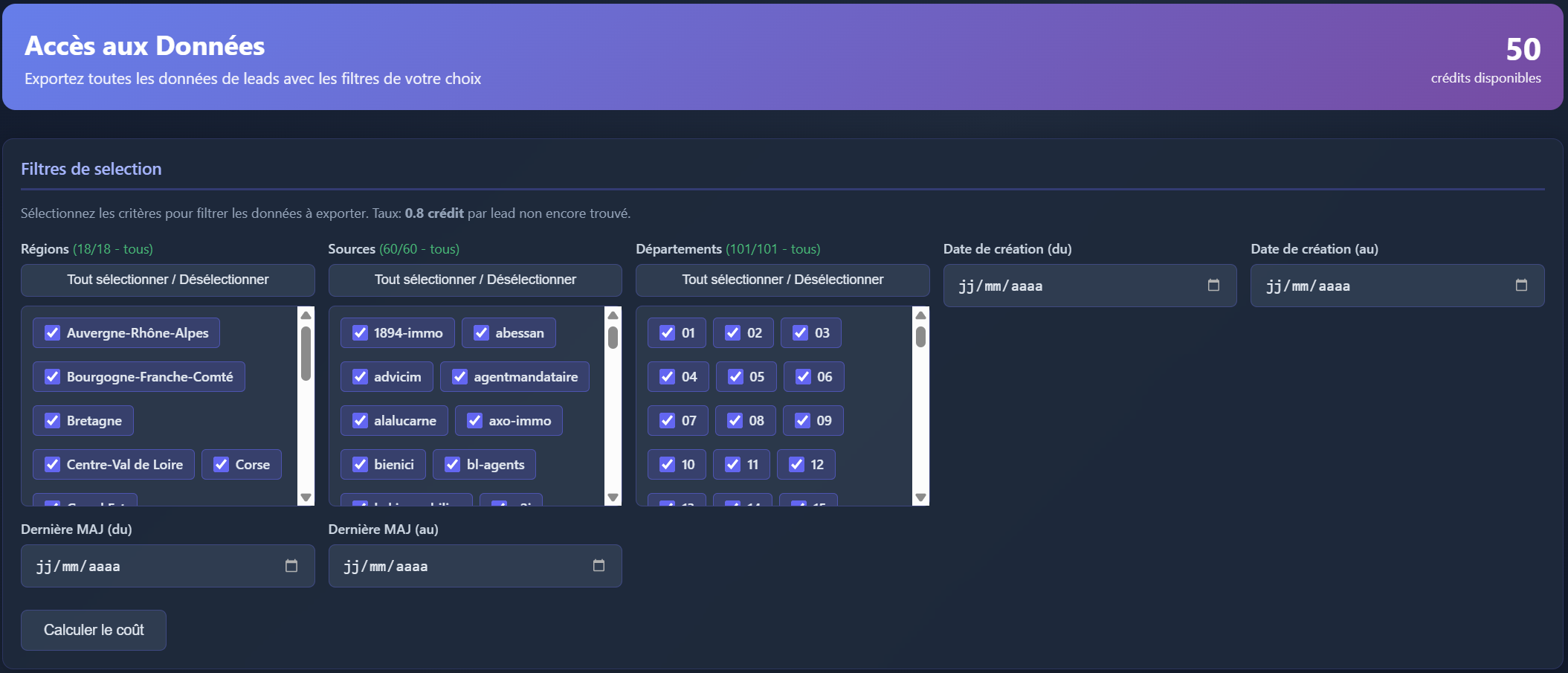
Task: Disable the Auvergne-Rhône-Alpes region
Action: 52,332
